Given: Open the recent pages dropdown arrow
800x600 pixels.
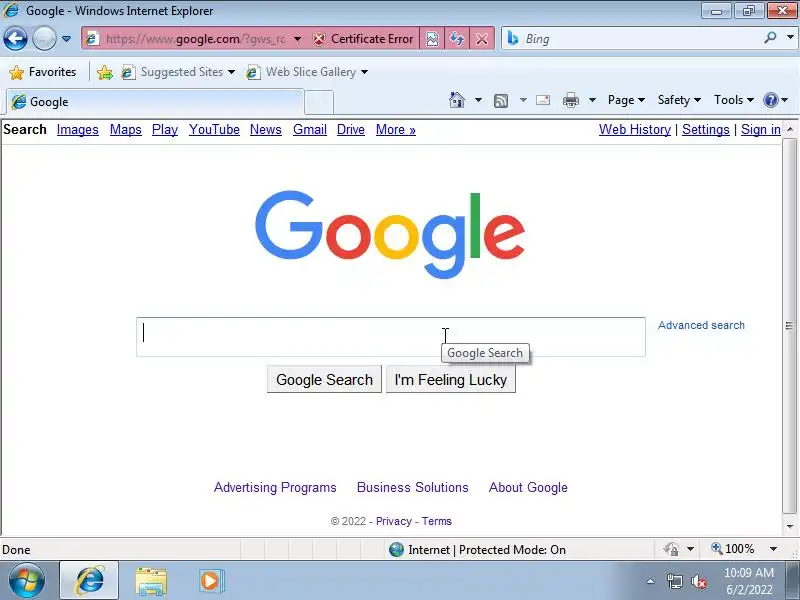Looking at the screenshot, I should (x=66, y=39).
